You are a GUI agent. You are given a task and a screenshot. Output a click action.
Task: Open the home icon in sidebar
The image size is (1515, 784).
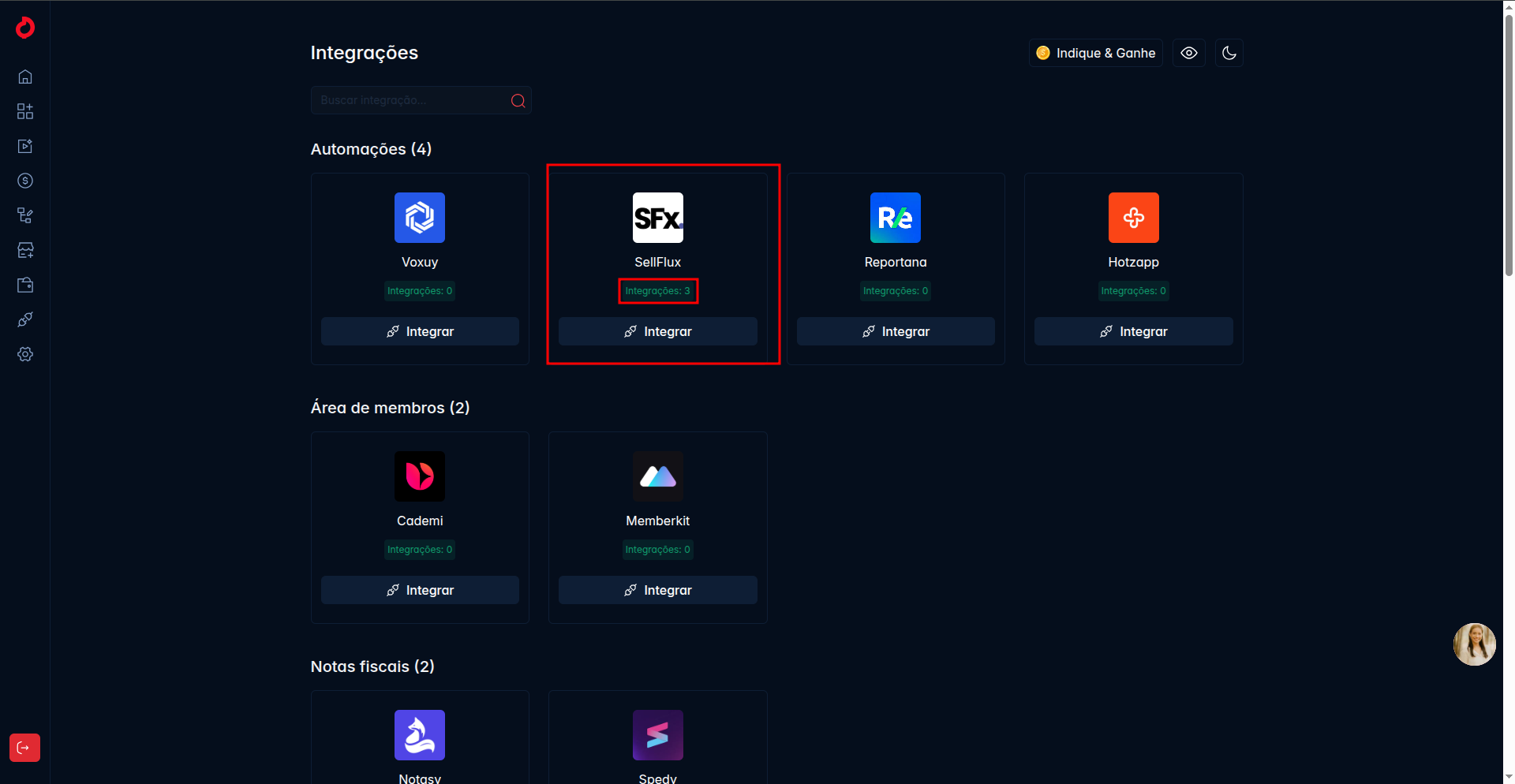coord(25,77)
